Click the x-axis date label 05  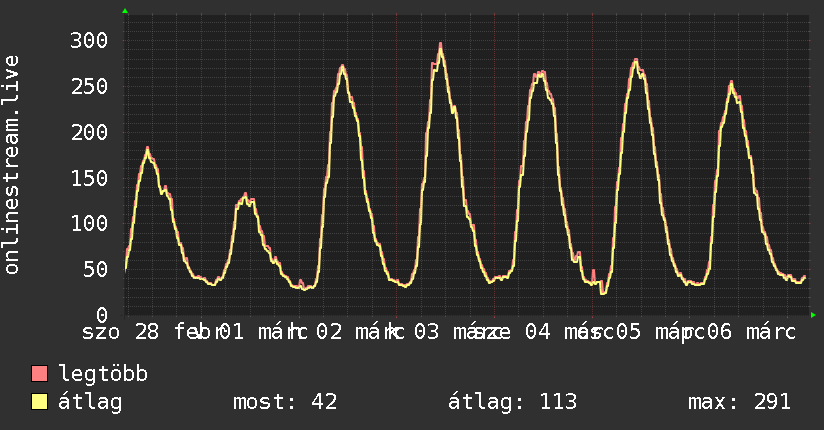(x=628, y=332)
